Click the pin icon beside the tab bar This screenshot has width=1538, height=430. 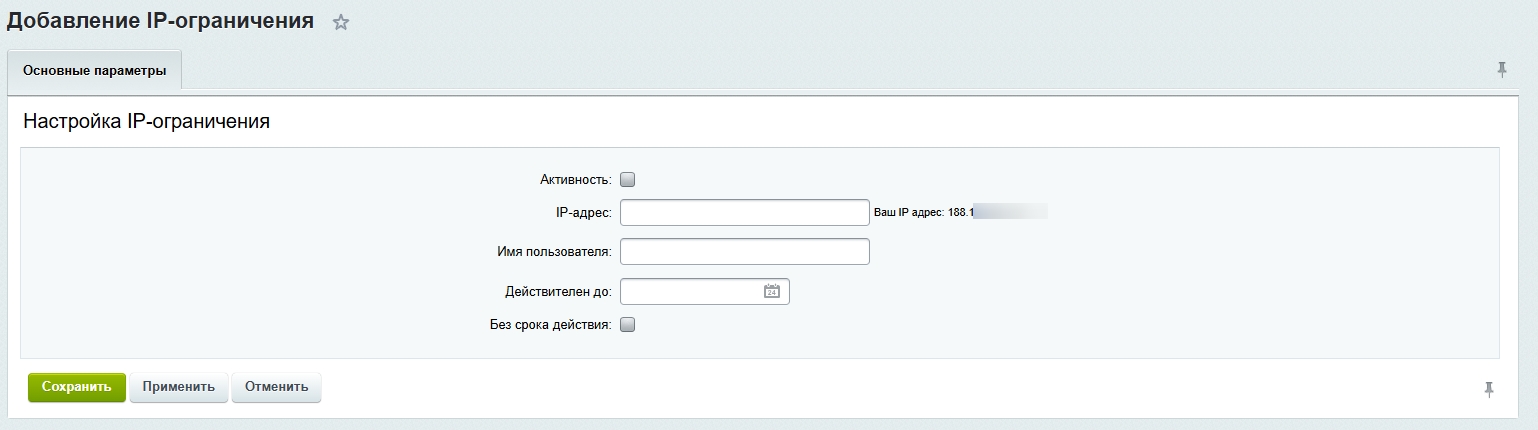pos(1501,69)
